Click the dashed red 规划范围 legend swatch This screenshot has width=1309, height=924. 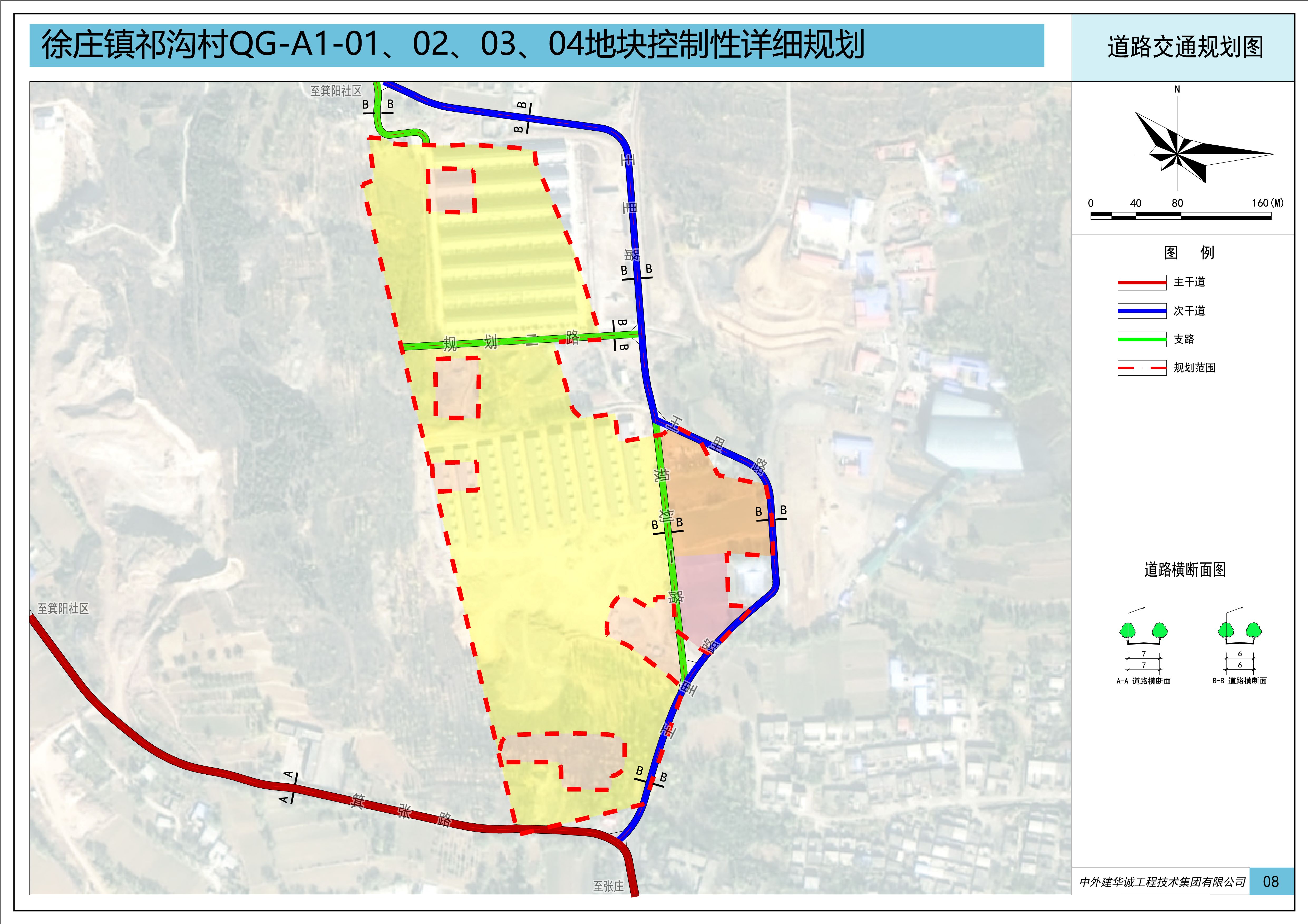(1141, 367)
